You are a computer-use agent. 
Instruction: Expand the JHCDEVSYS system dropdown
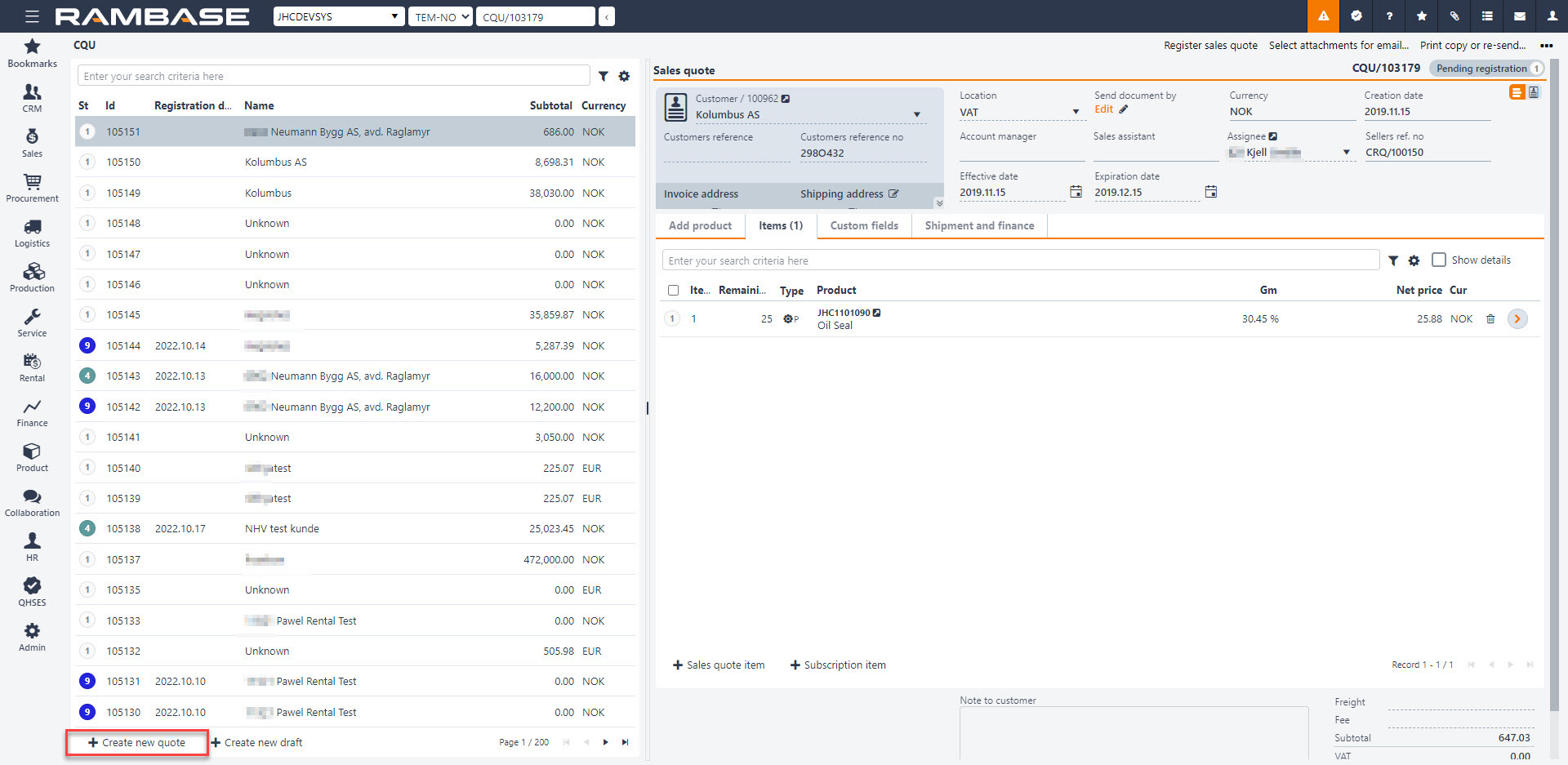(x=338, y=16)
